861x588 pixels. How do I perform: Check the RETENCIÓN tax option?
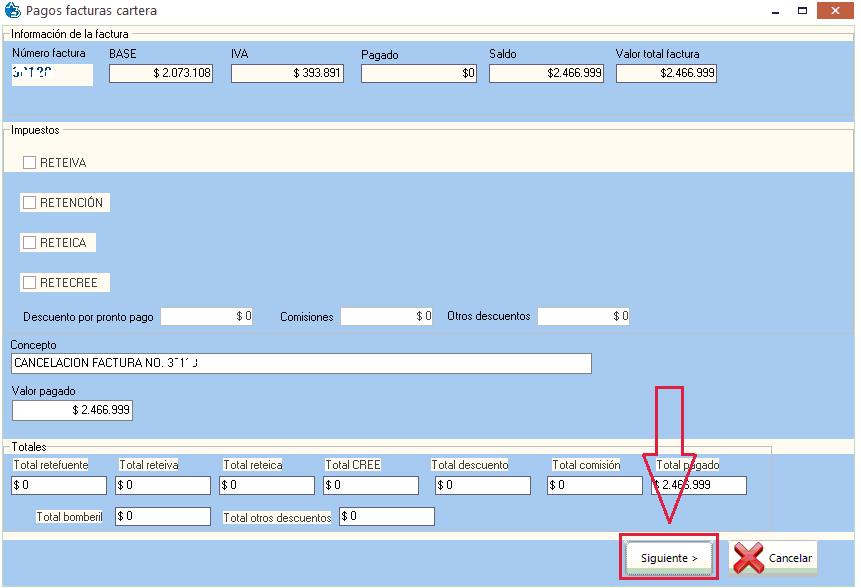tap(30, 203)
